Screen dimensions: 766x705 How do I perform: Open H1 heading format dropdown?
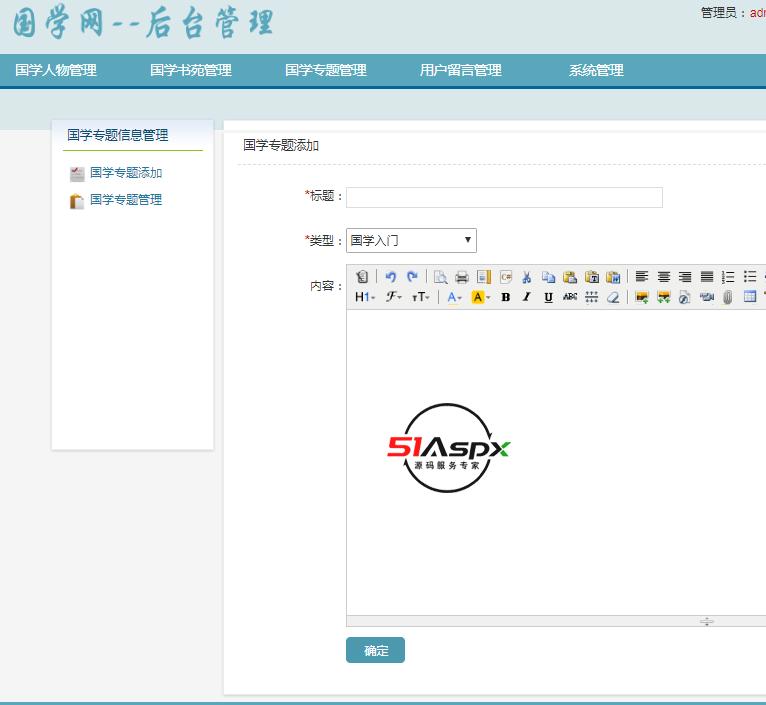pyautogui.click(x=365, y=297)
